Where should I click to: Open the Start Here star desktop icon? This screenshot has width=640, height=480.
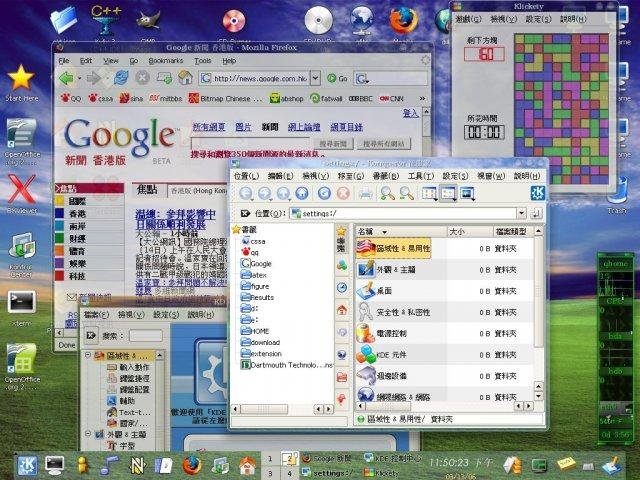coord(21,83)
